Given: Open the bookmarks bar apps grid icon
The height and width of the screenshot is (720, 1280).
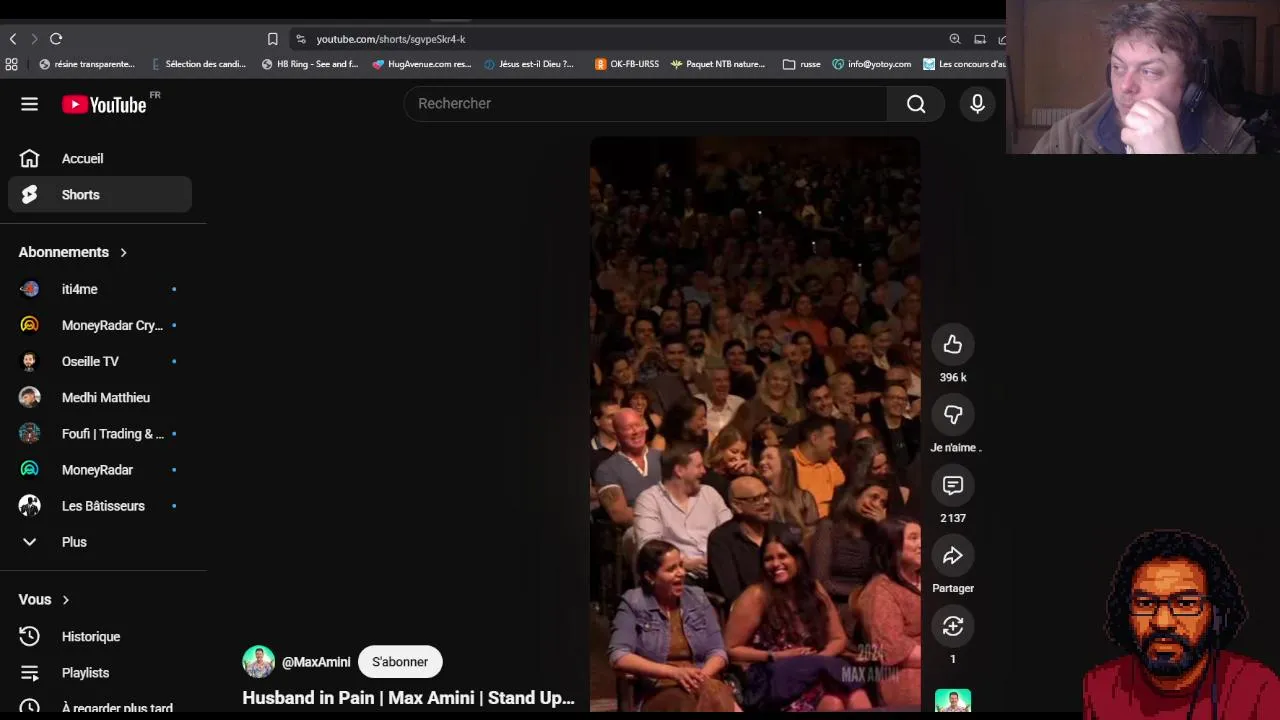Looking at the screenshot, I should coord(11,64).
